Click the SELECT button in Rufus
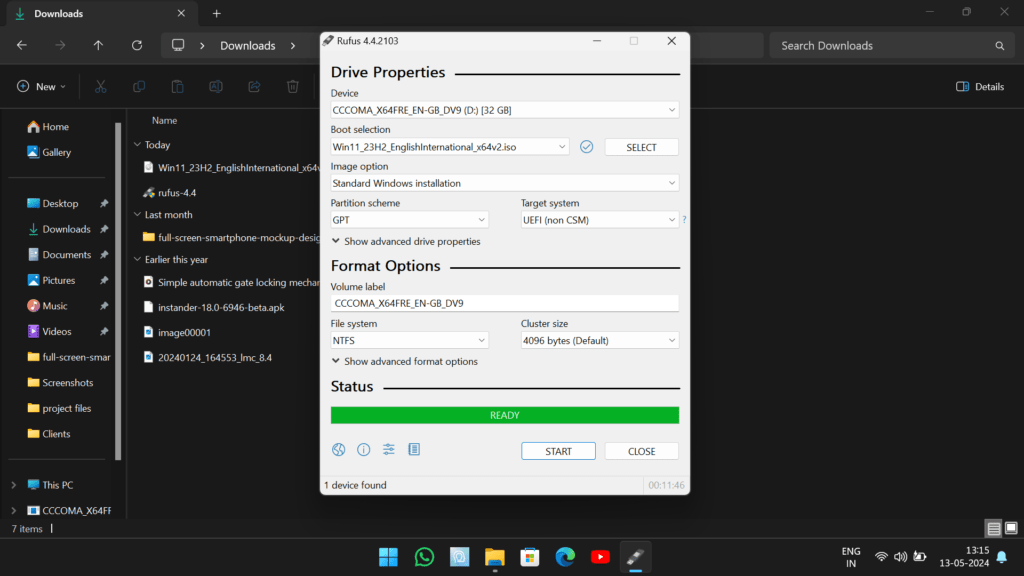The height and width of the screenshot is (576, 1024). coord(641,147)
